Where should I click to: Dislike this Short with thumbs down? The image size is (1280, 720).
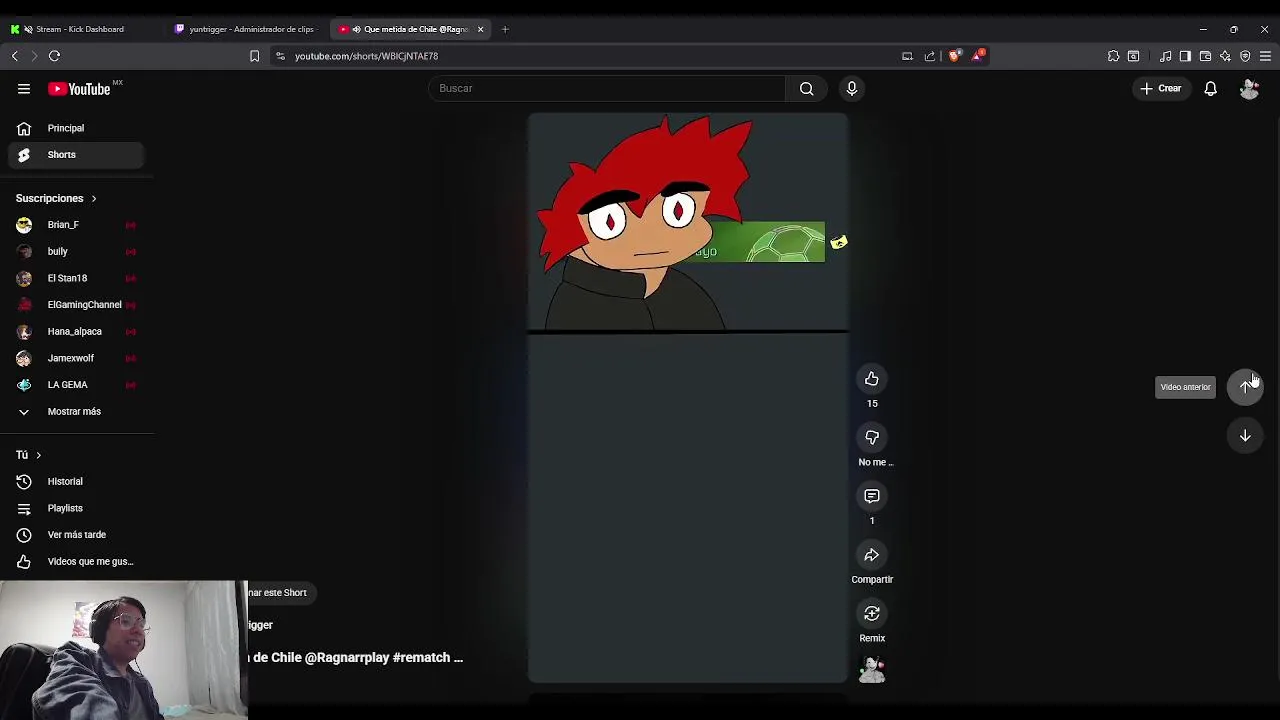click(x=872, y=438)
